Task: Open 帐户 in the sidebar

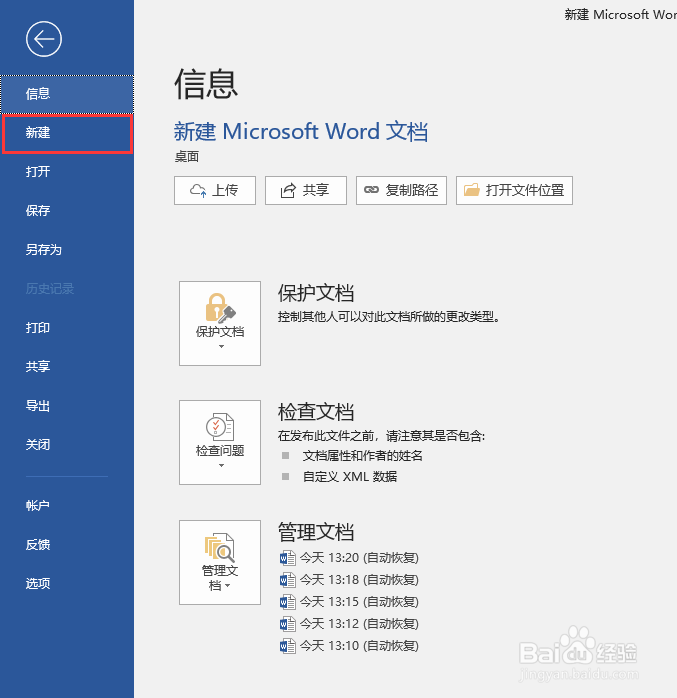Action: click(67, 505)
